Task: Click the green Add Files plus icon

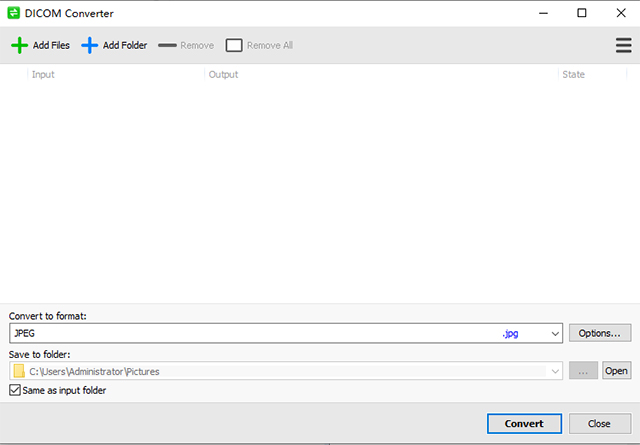Action: (19, 45)
